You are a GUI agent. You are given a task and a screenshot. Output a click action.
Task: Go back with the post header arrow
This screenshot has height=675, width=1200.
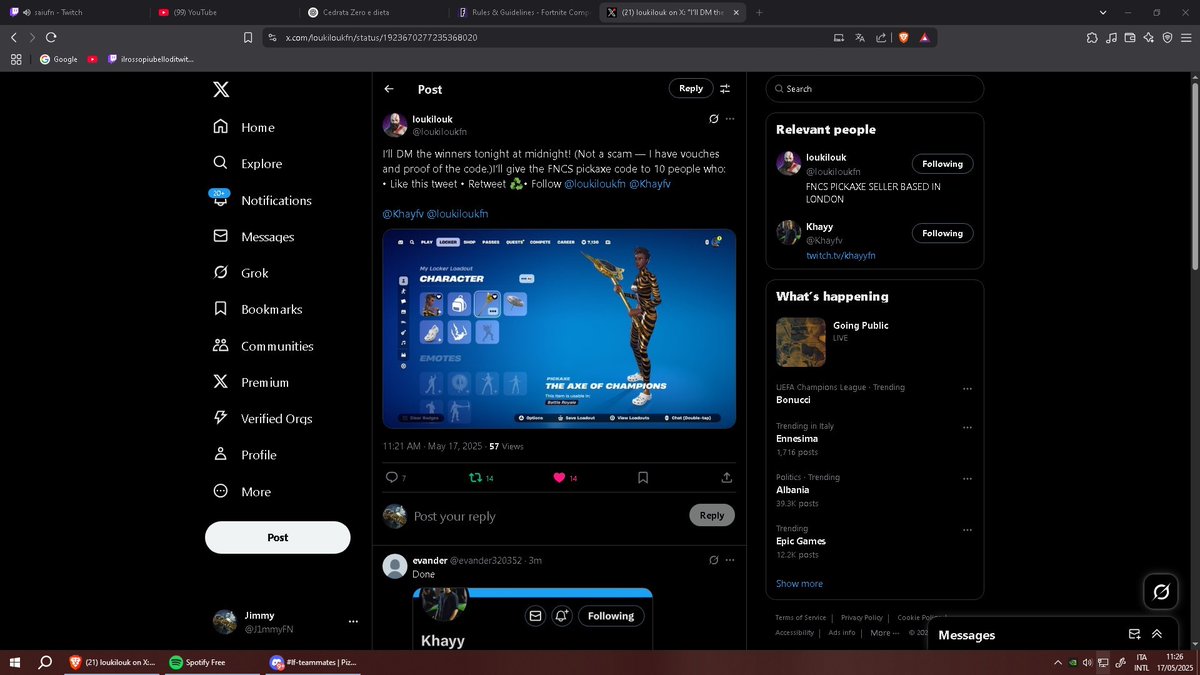[389, 89]
